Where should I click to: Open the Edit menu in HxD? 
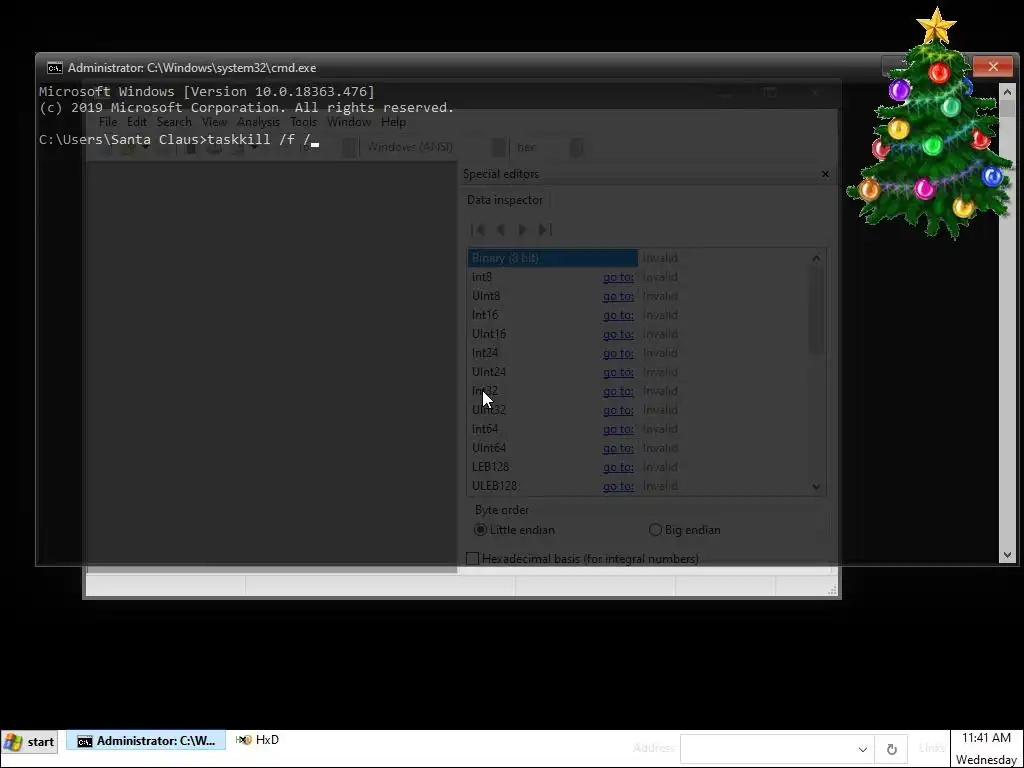[136, 122]
